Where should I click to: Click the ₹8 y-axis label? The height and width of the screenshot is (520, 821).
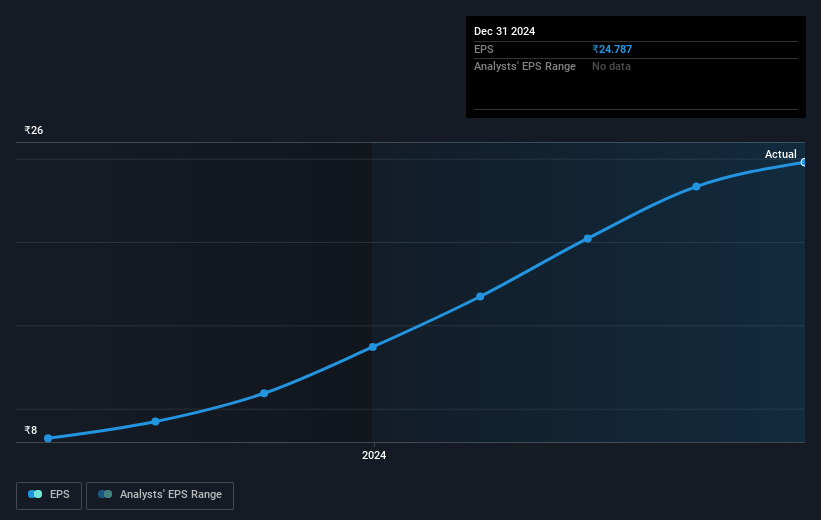30,430
